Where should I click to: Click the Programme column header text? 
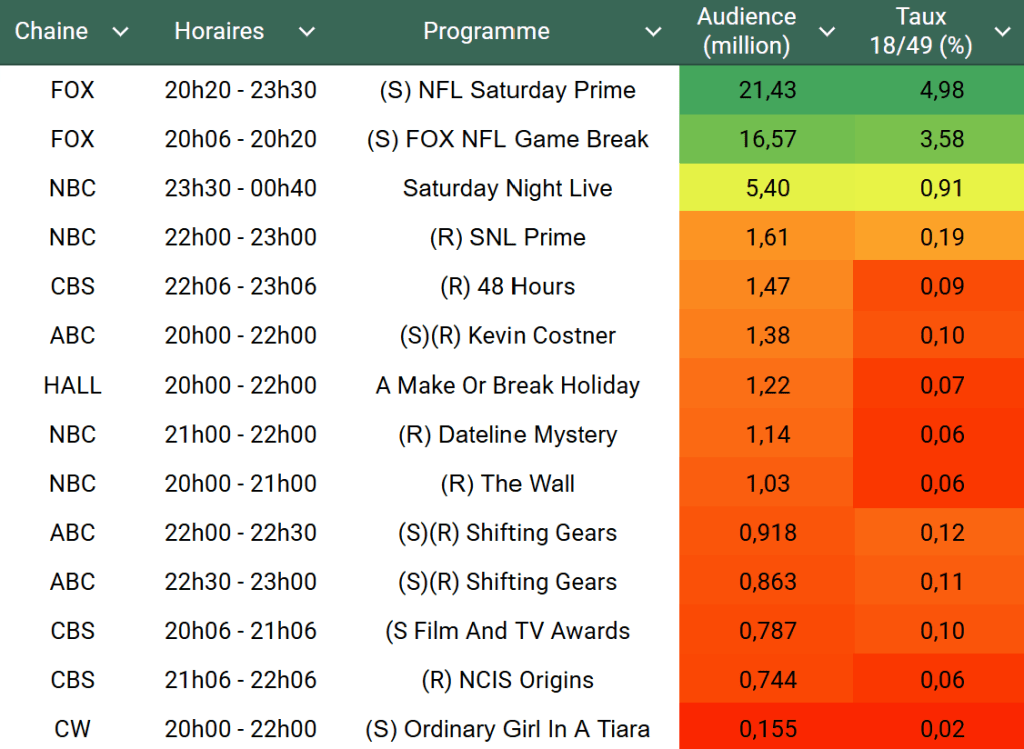pos(486,31)
